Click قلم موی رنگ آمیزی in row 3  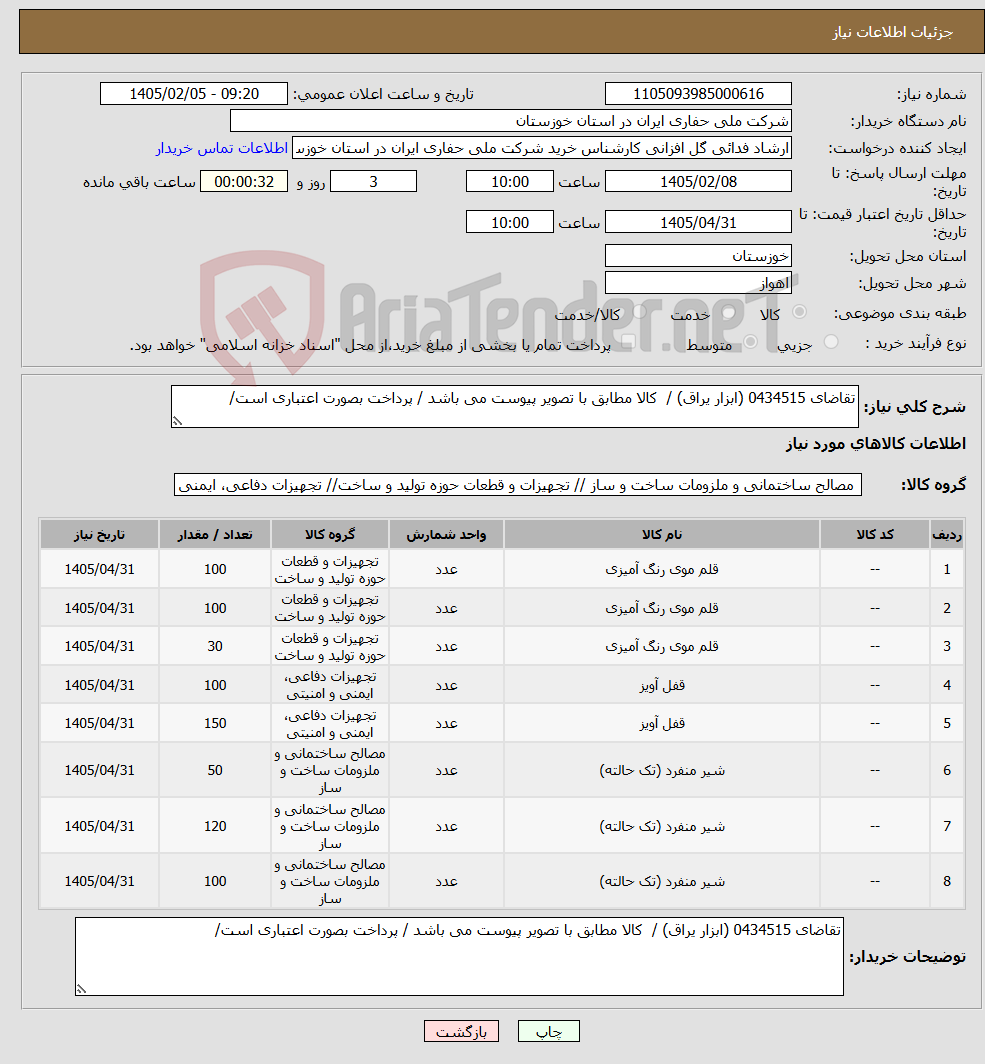[661, 646]
